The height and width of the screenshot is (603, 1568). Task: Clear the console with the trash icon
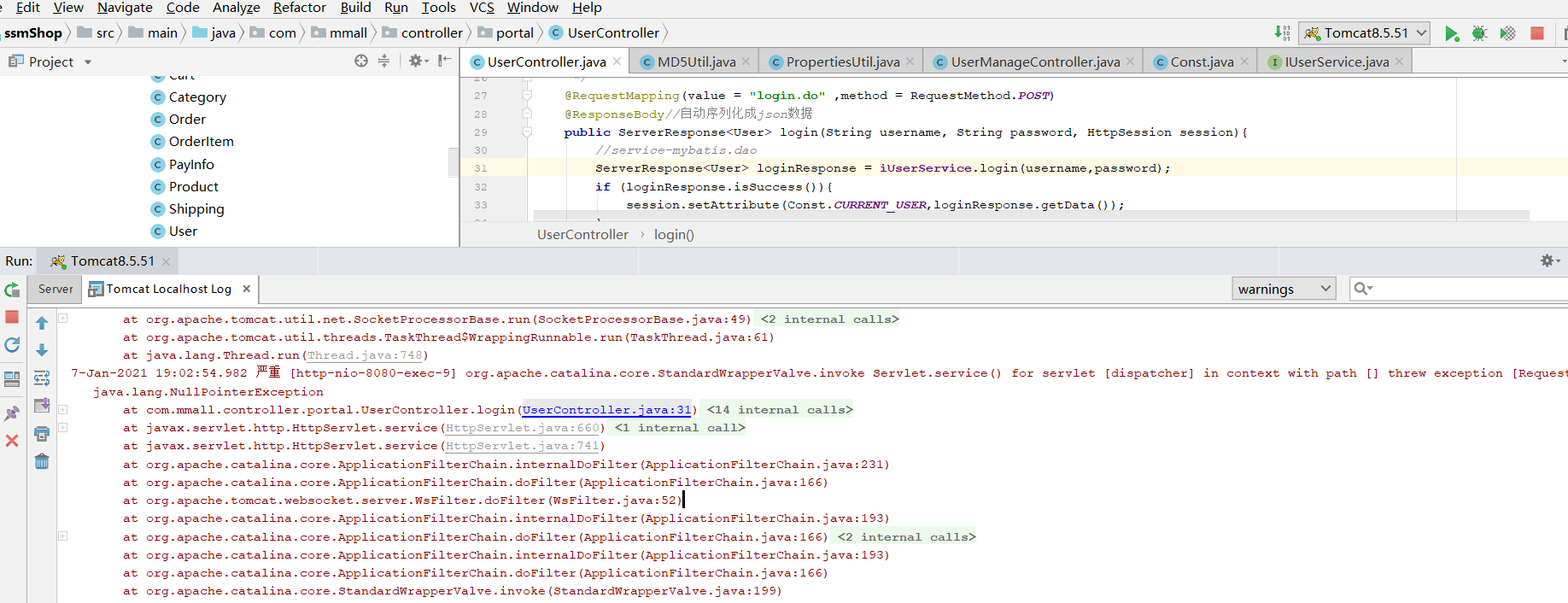coord(42,462)
